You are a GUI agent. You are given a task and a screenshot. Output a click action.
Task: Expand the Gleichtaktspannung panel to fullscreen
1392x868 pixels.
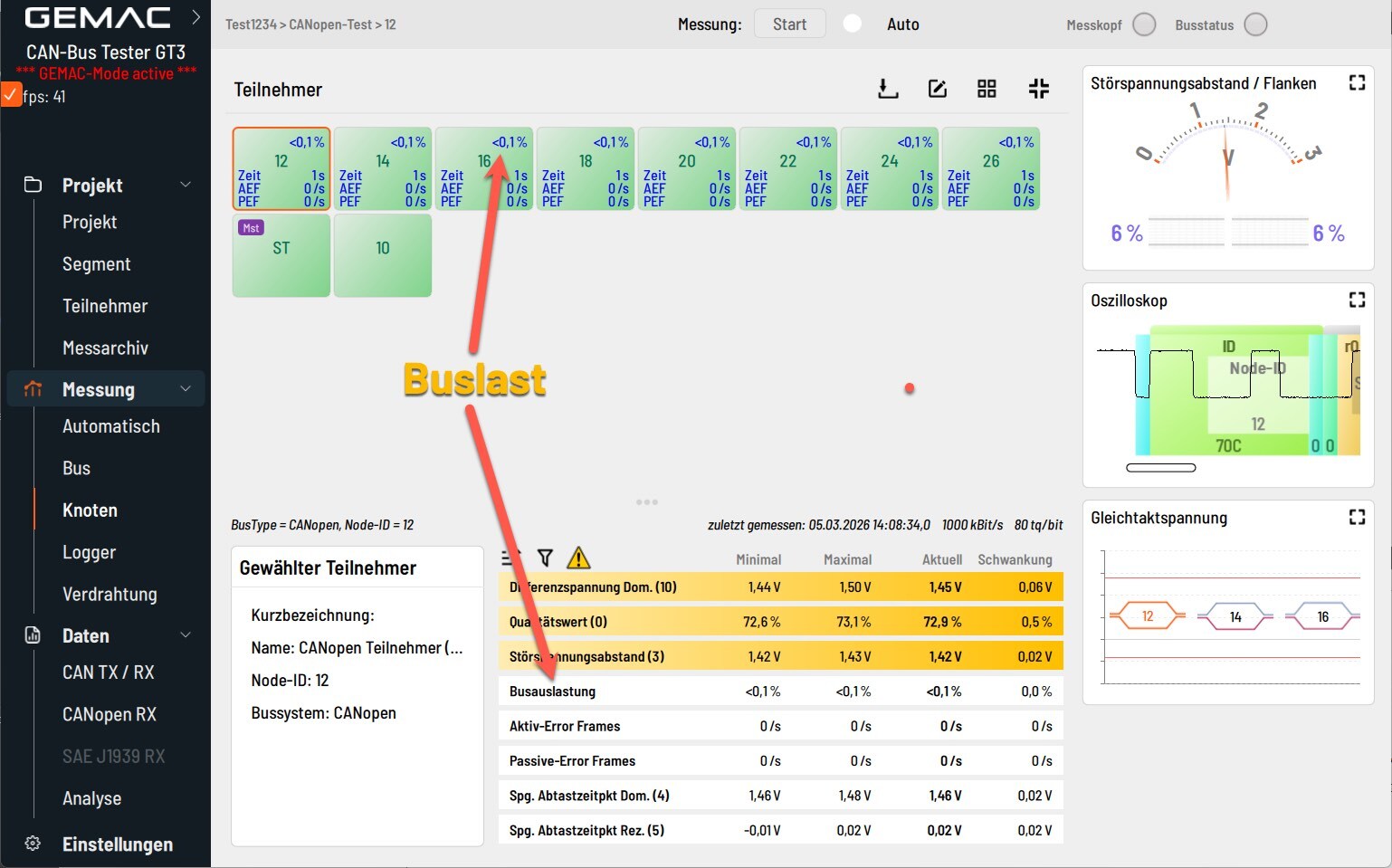click(1357, 517)
